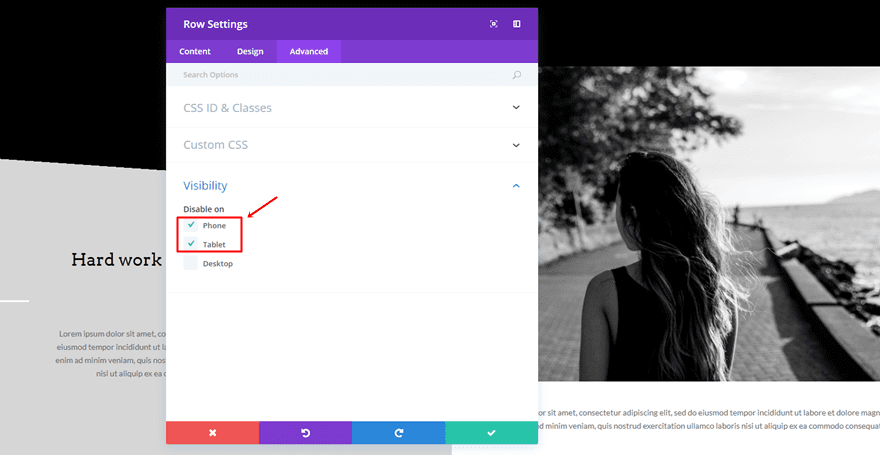Click the Hard work heading text

[x=117, y=259]
